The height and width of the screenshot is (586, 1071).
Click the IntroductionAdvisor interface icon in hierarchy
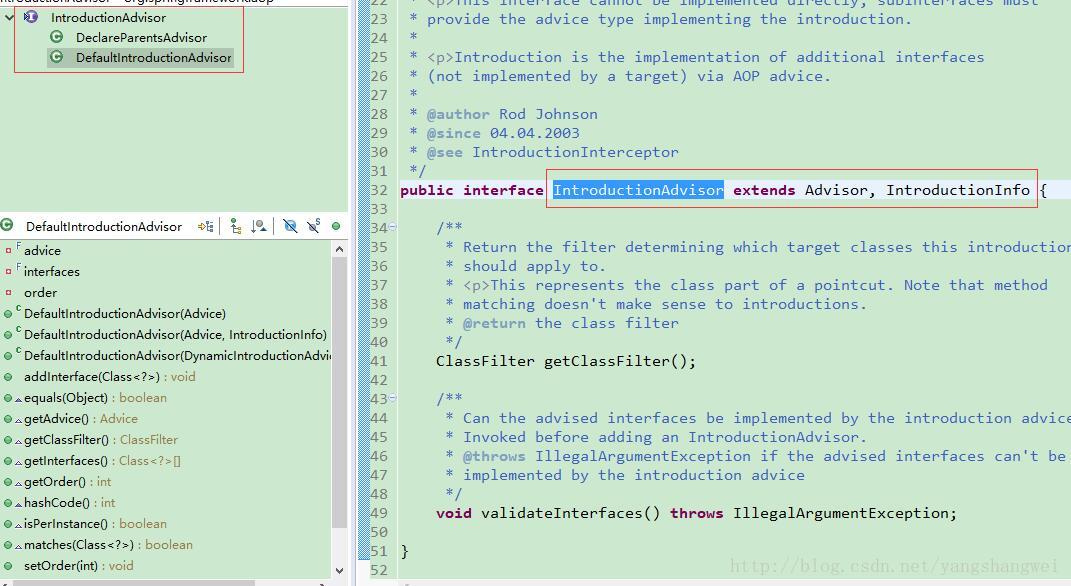point(31,18)
